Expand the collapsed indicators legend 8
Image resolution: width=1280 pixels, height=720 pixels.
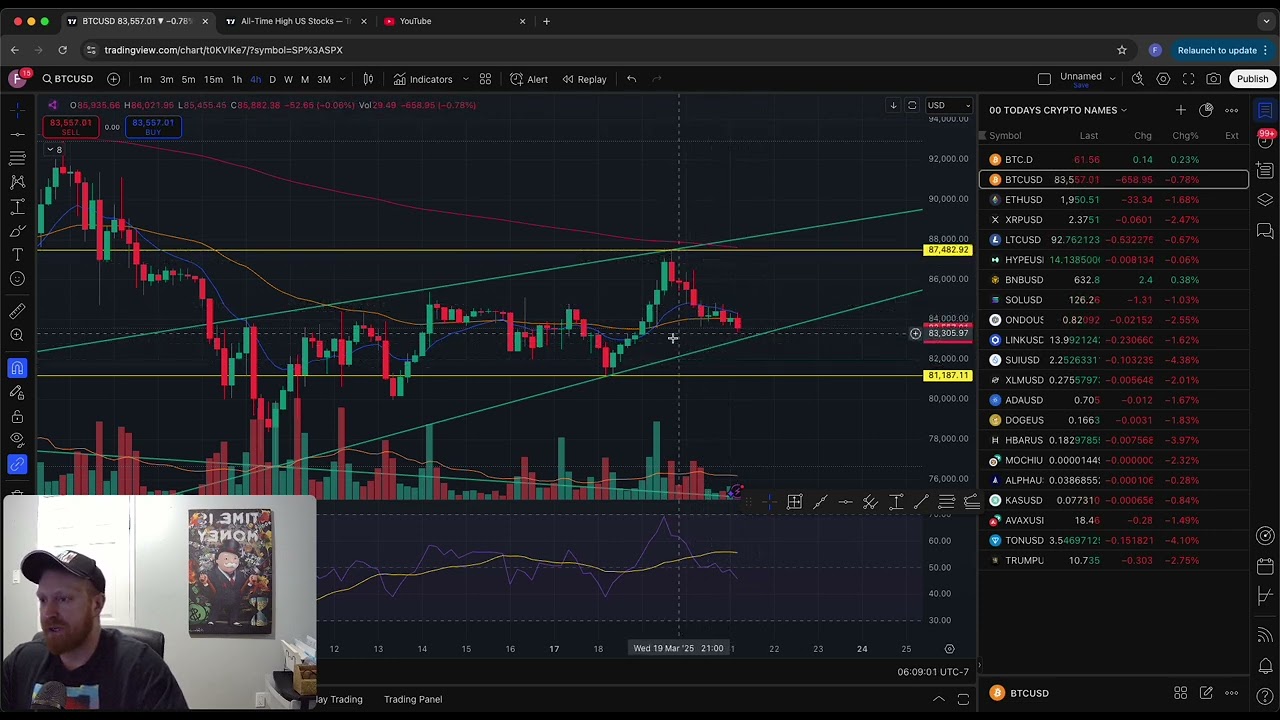(53, 150)
